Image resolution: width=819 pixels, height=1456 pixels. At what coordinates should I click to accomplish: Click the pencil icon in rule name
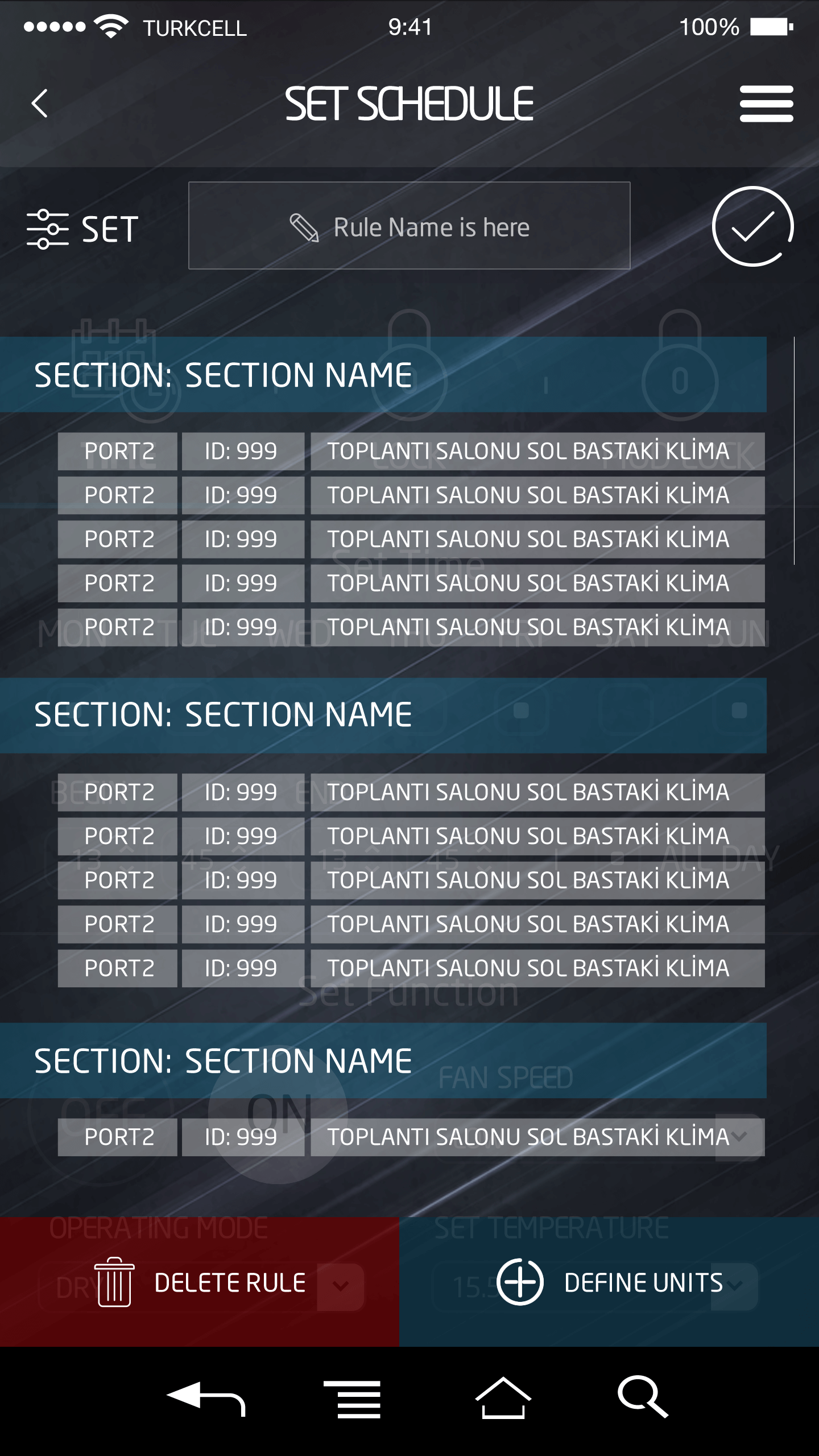(304, 227)
